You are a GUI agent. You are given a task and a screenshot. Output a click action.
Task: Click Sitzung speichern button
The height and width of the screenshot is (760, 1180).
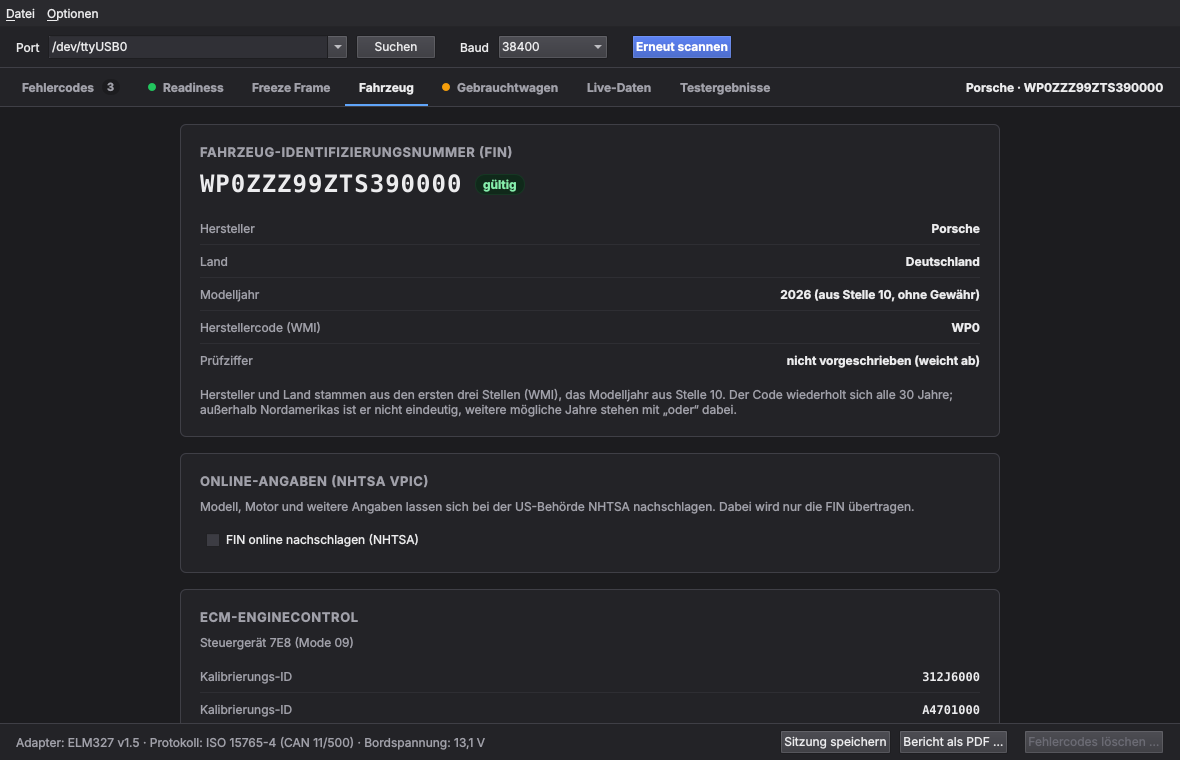[835, 742]
